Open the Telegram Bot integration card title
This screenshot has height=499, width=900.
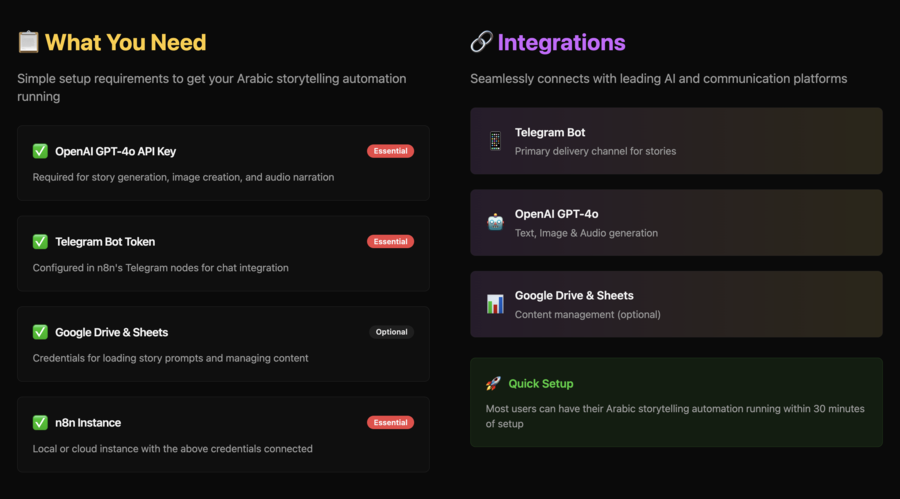(550, 133)
